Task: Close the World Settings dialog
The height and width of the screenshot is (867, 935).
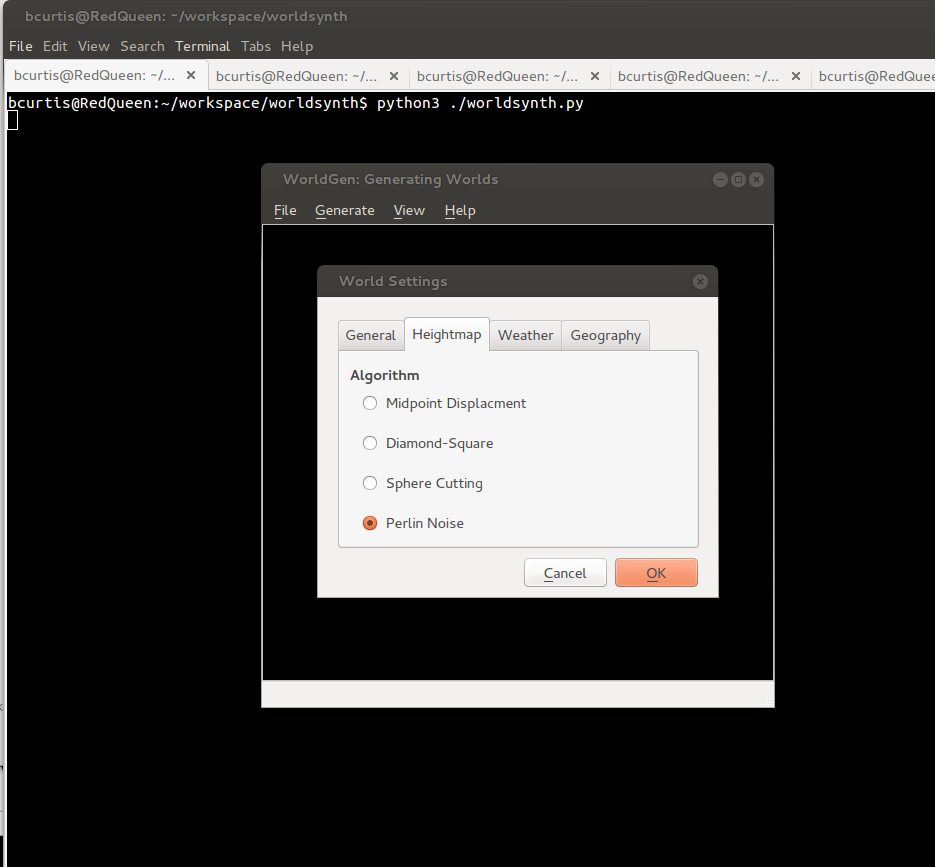Action: (700, 282)
